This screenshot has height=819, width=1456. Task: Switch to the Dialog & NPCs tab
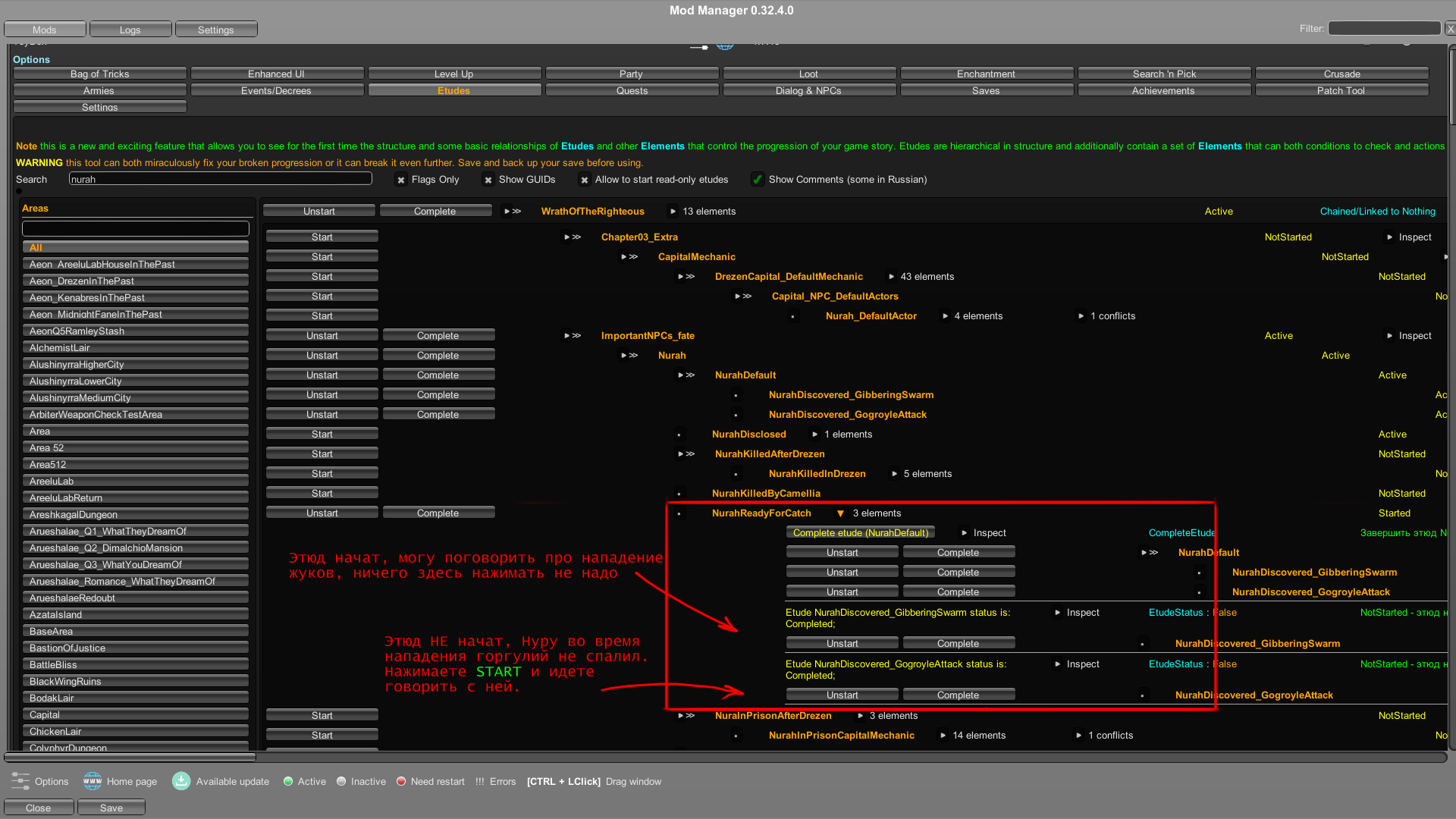(x=808, y=90)
